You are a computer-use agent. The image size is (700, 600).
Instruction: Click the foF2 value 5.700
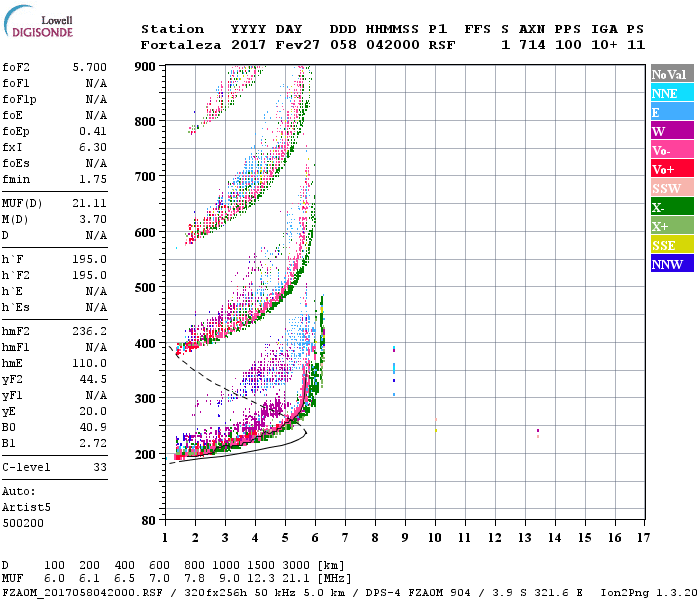tap(90, 67)
